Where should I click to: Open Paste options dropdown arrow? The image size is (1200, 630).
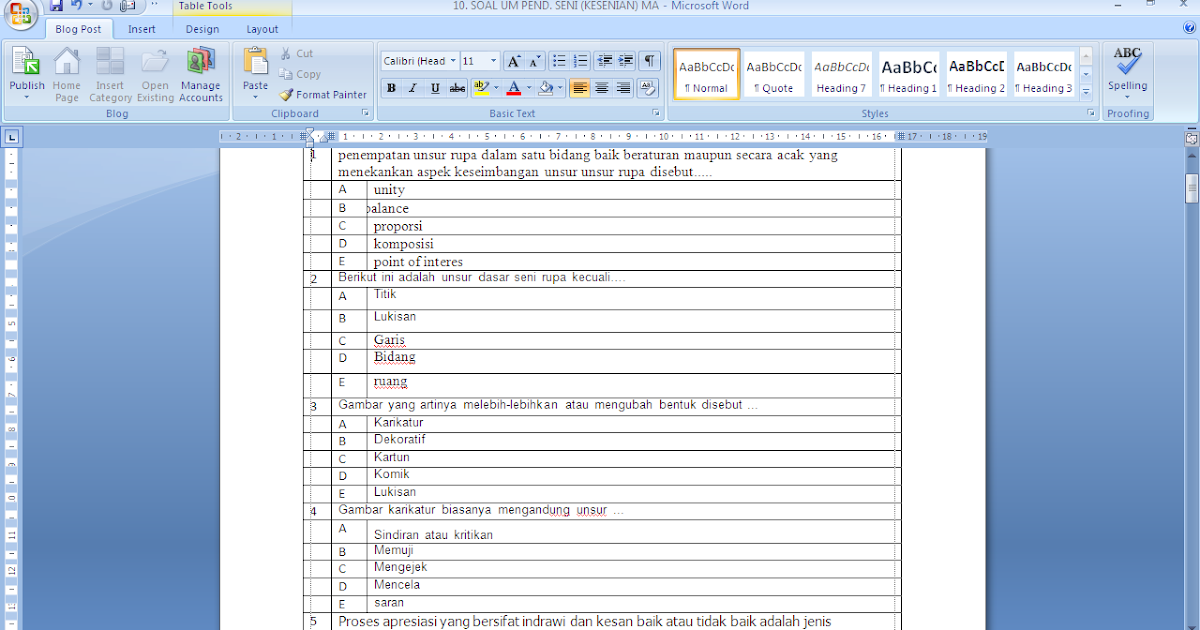(x=256, y=97)
